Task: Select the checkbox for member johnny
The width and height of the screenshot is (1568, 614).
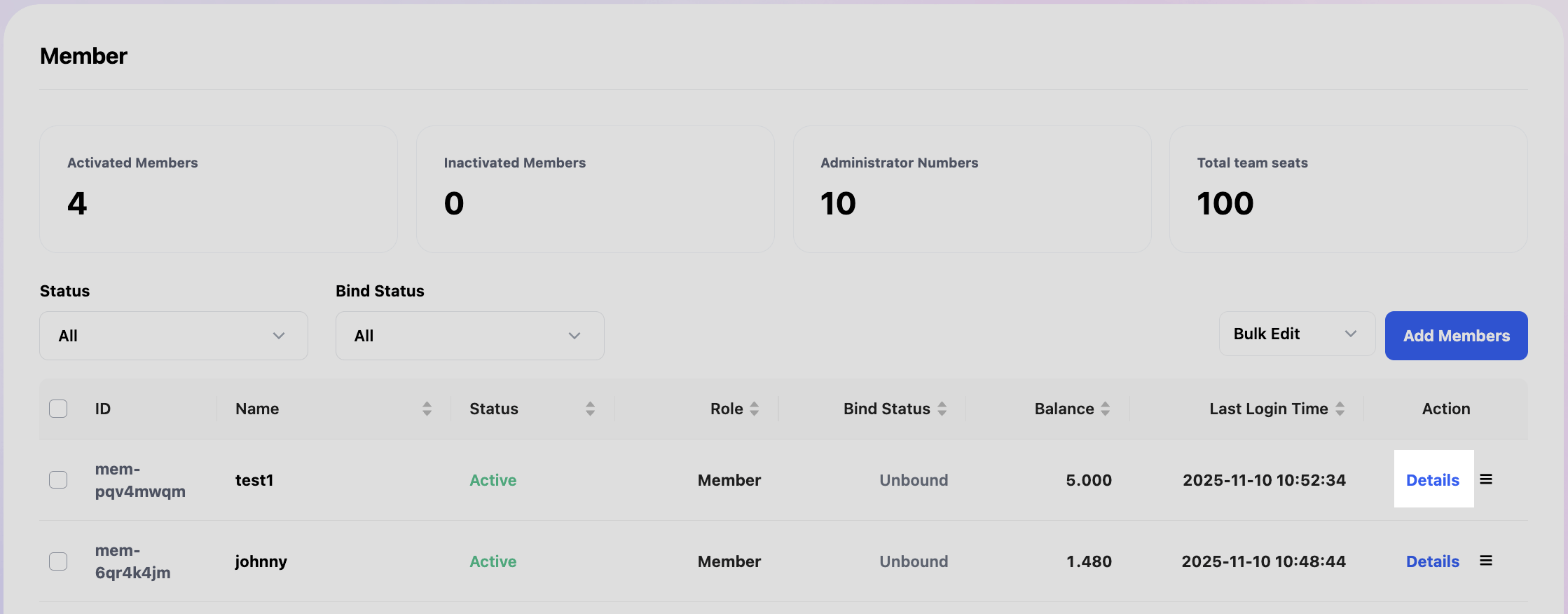Action: [58, 561]
